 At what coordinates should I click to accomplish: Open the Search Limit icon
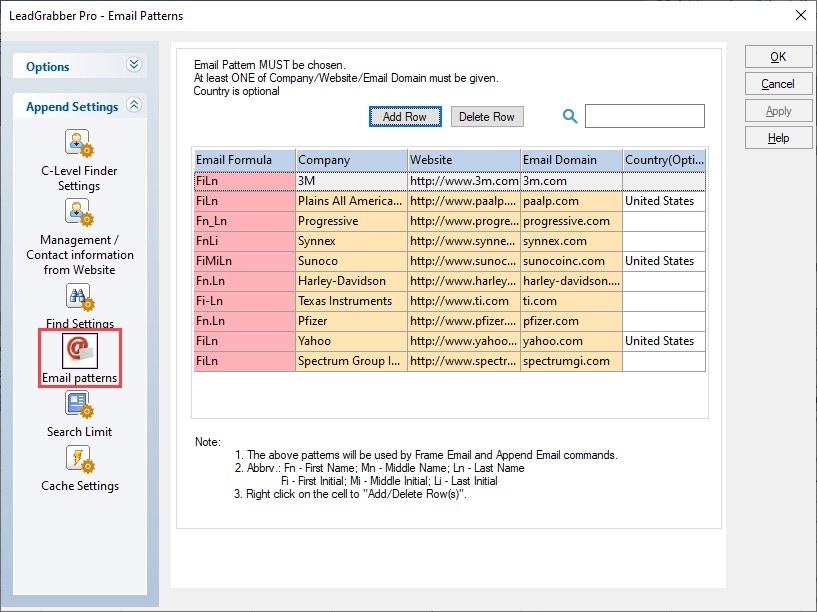79,405
